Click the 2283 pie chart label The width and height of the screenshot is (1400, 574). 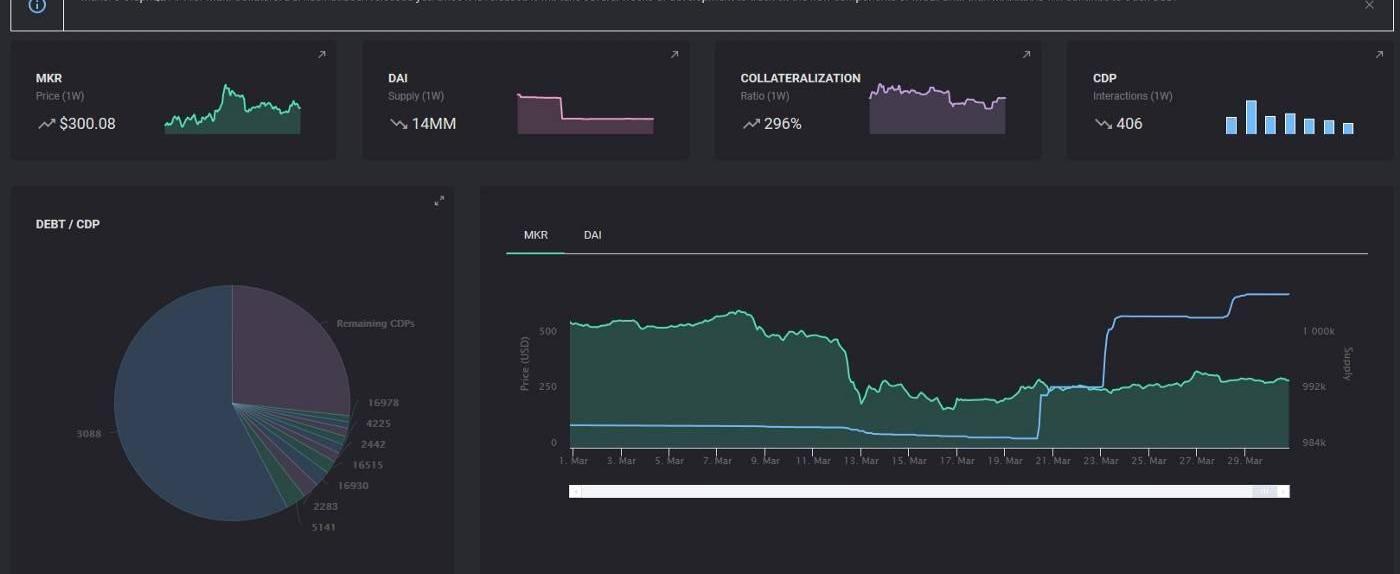[325, 507]
